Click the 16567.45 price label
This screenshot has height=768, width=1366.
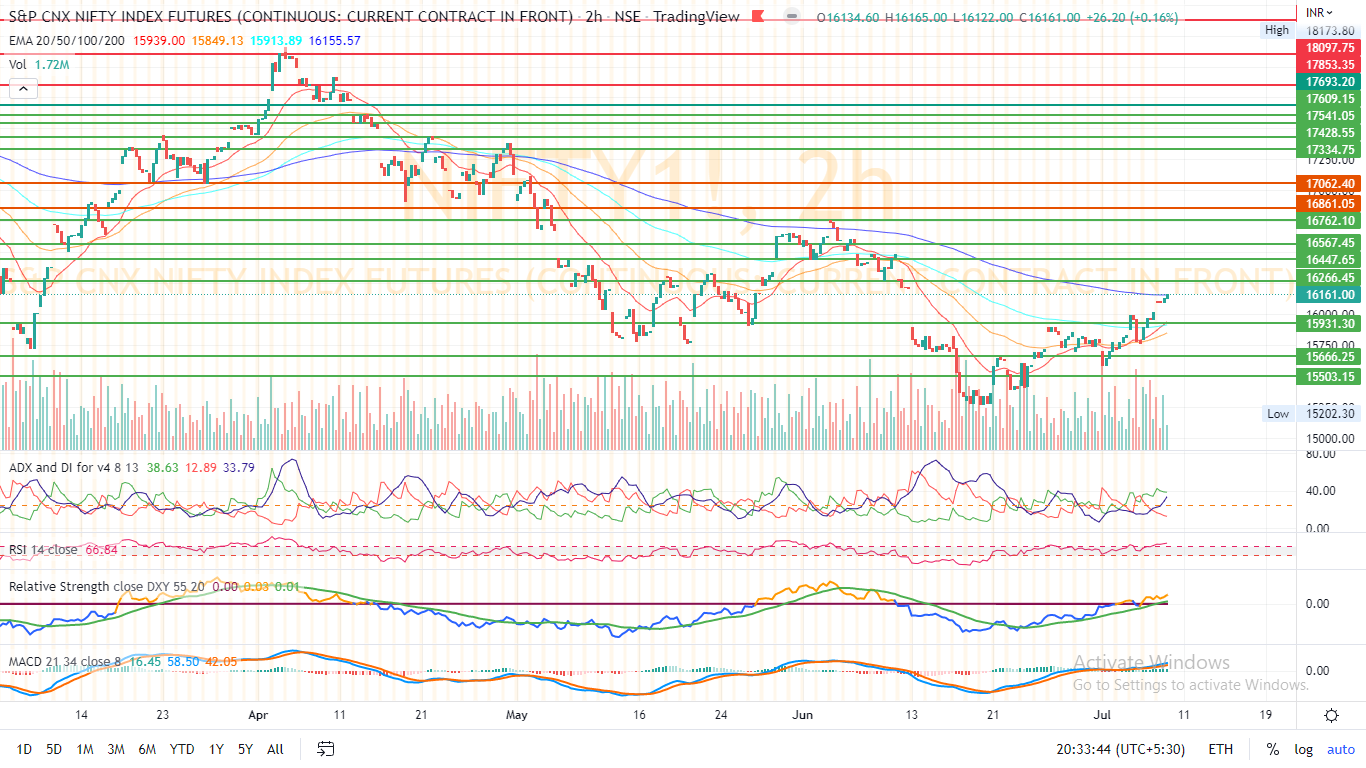(1330, 243)
